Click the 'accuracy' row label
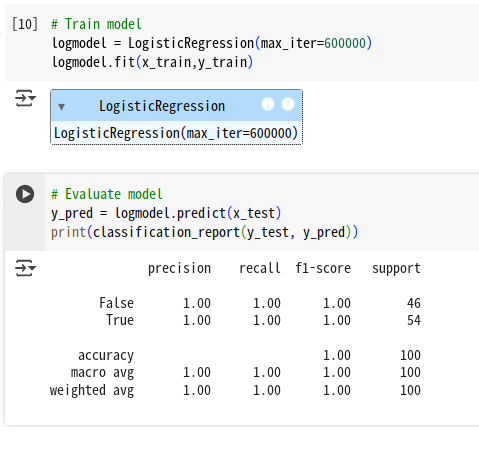The image size is (479, 452). point(106,355)
